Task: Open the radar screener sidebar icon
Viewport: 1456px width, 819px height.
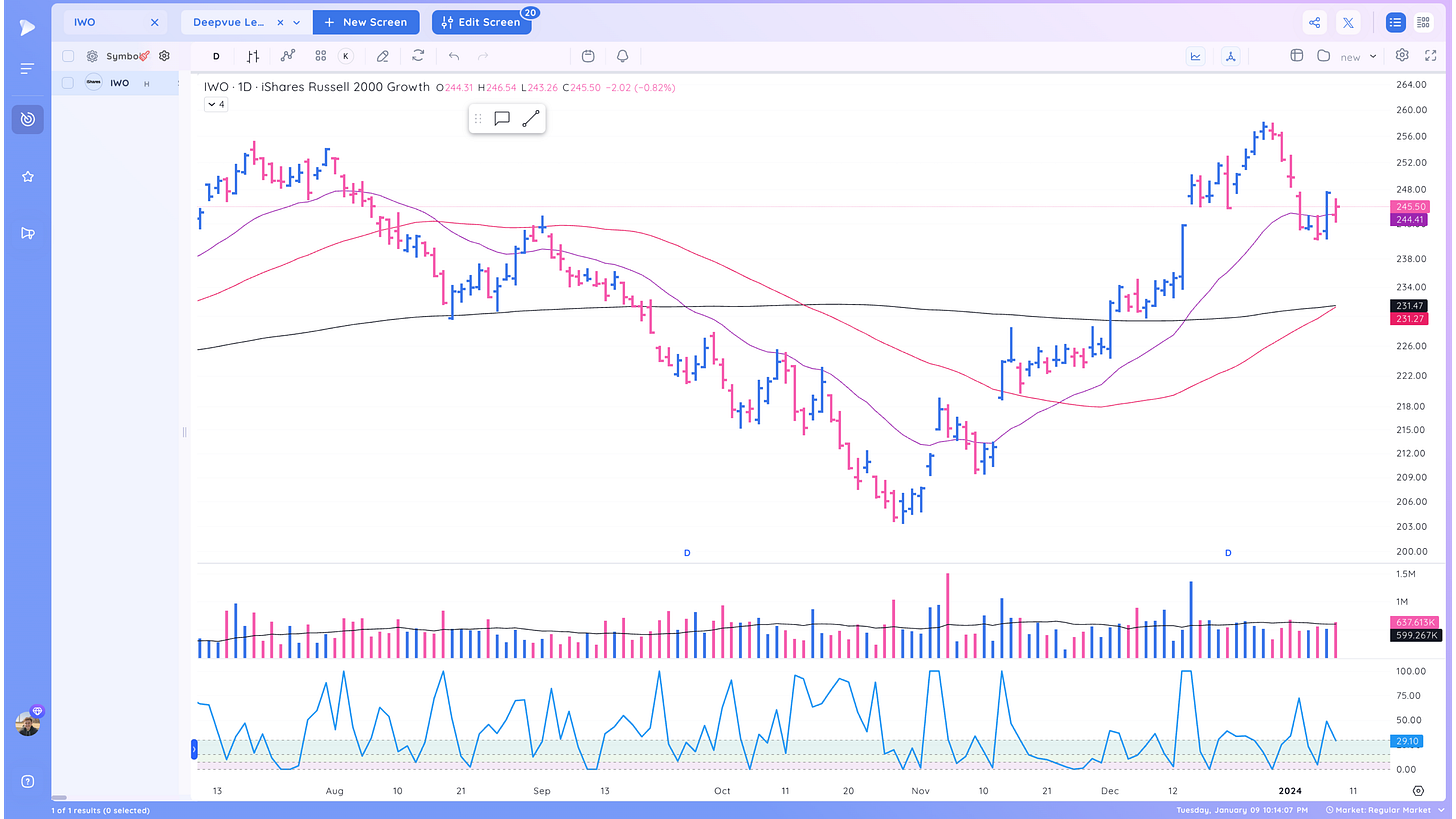Action: [x=27, y=119]
